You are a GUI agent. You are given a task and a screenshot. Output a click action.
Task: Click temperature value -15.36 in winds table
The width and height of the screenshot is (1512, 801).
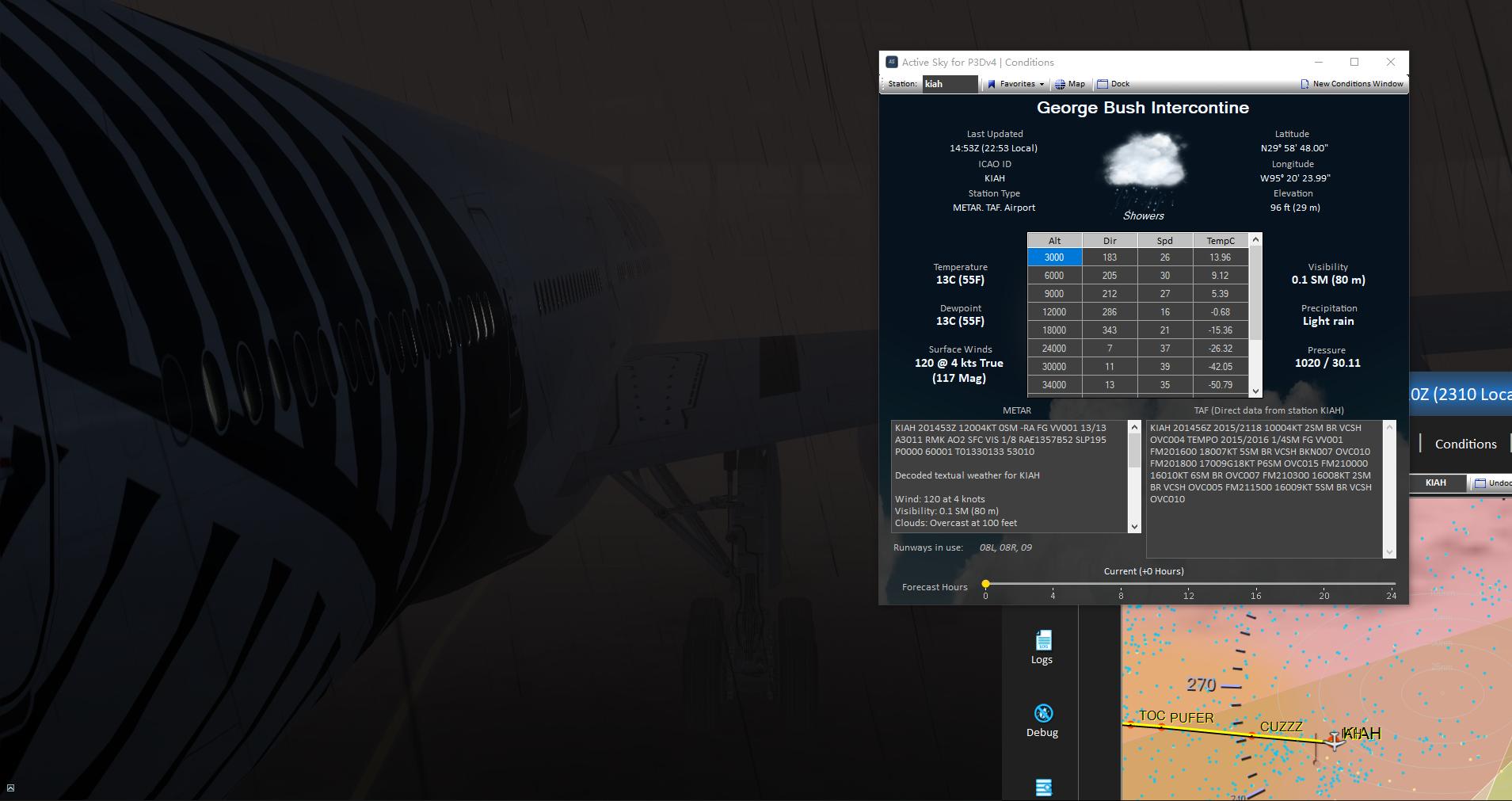click(1221, 330)
